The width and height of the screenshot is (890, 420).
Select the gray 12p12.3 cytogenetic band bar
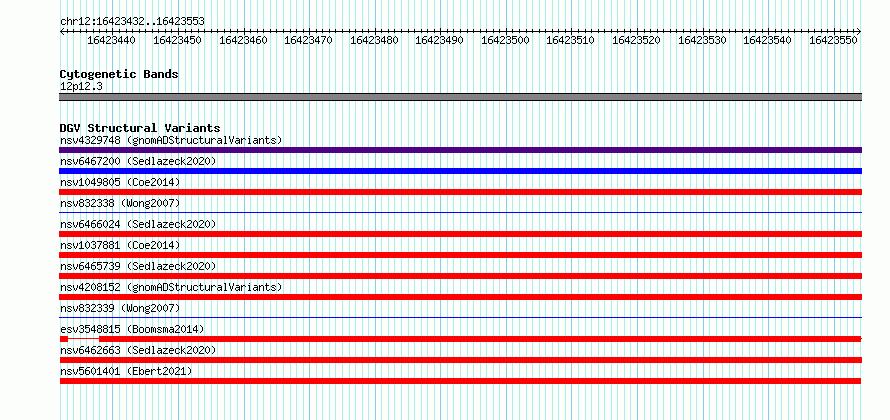tap(460, 97)
